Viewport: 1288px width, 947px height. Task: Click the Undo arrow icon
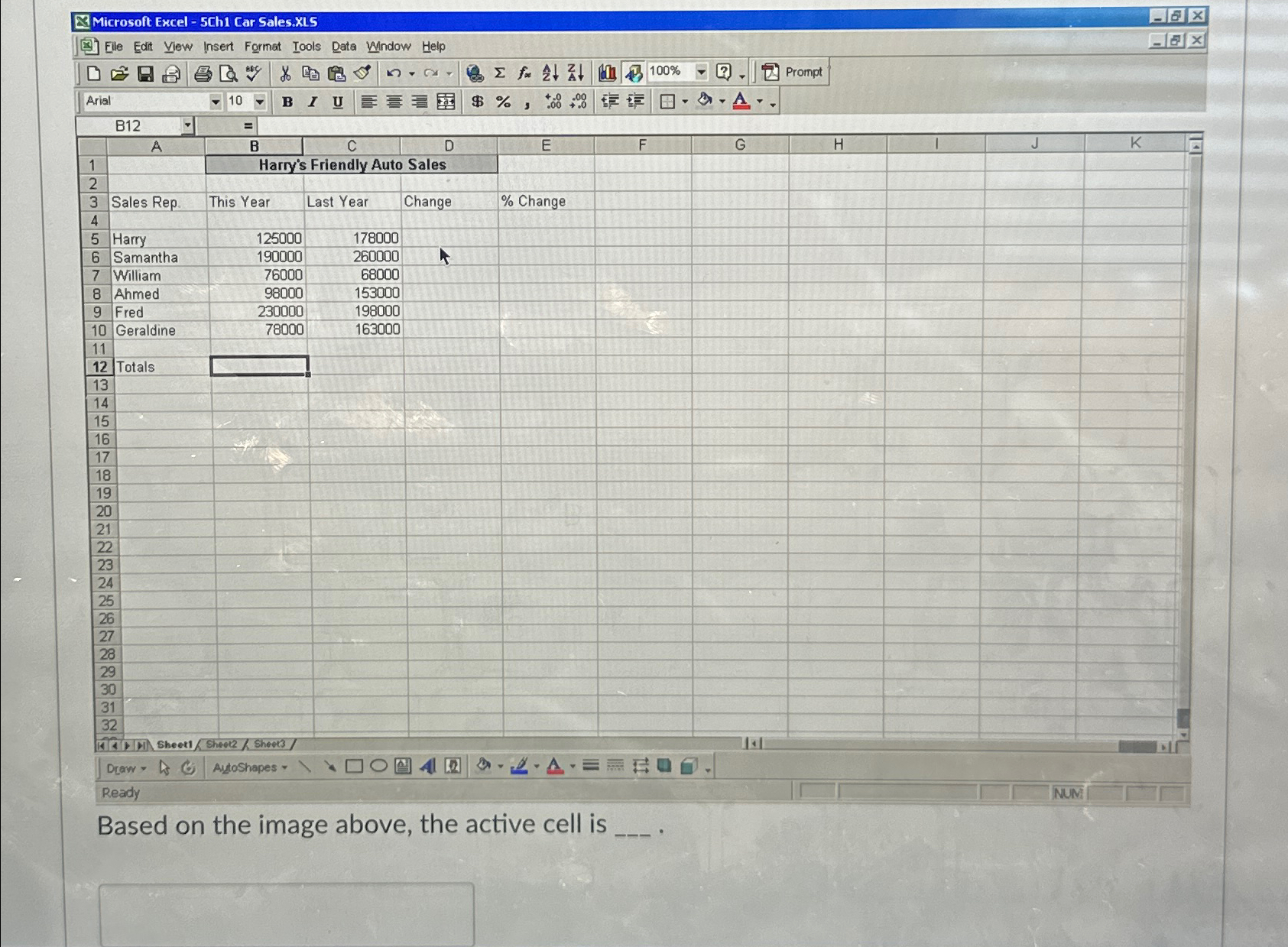click(x=394, y=73)
